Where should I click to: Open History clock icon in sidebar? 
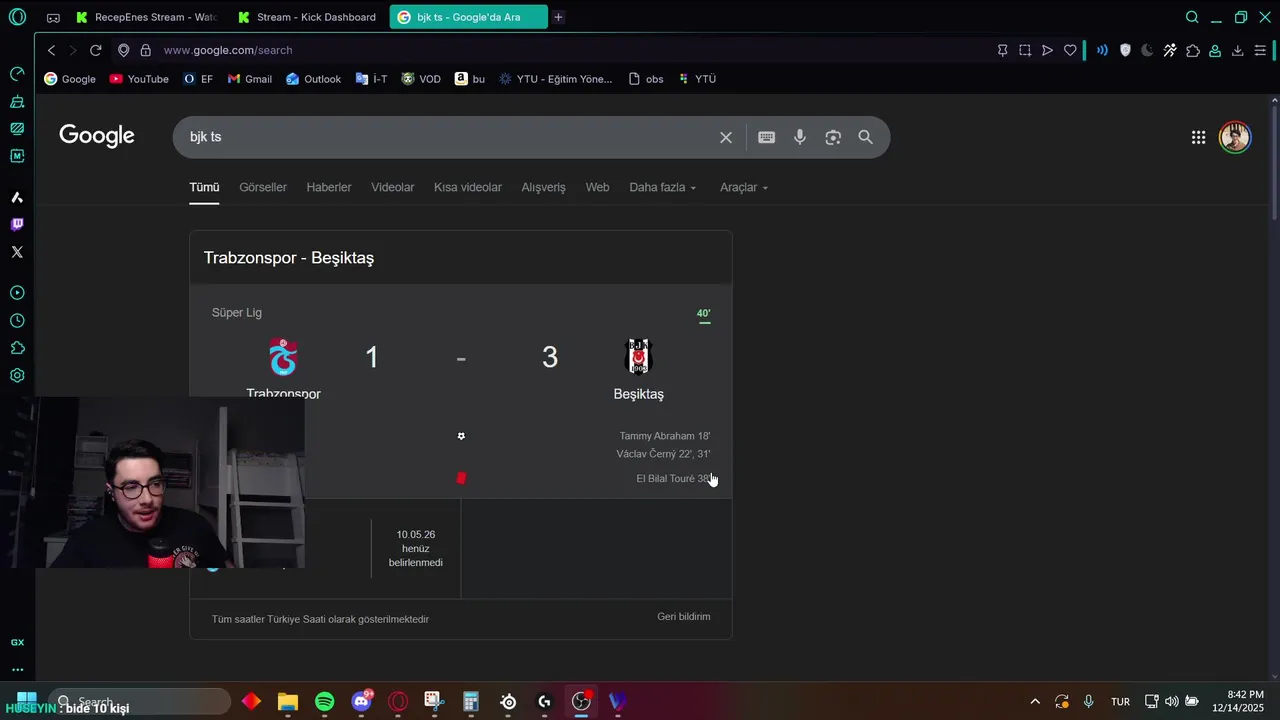pyautogui.click(x=17, y=321)
